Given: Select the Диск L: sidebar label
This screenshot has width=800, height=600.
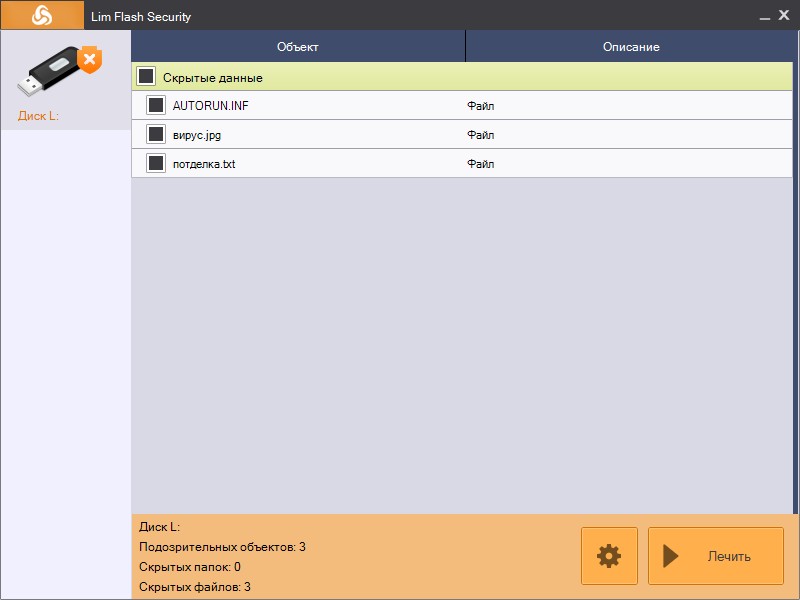Looking at the screenshot, I should [38, 116].
